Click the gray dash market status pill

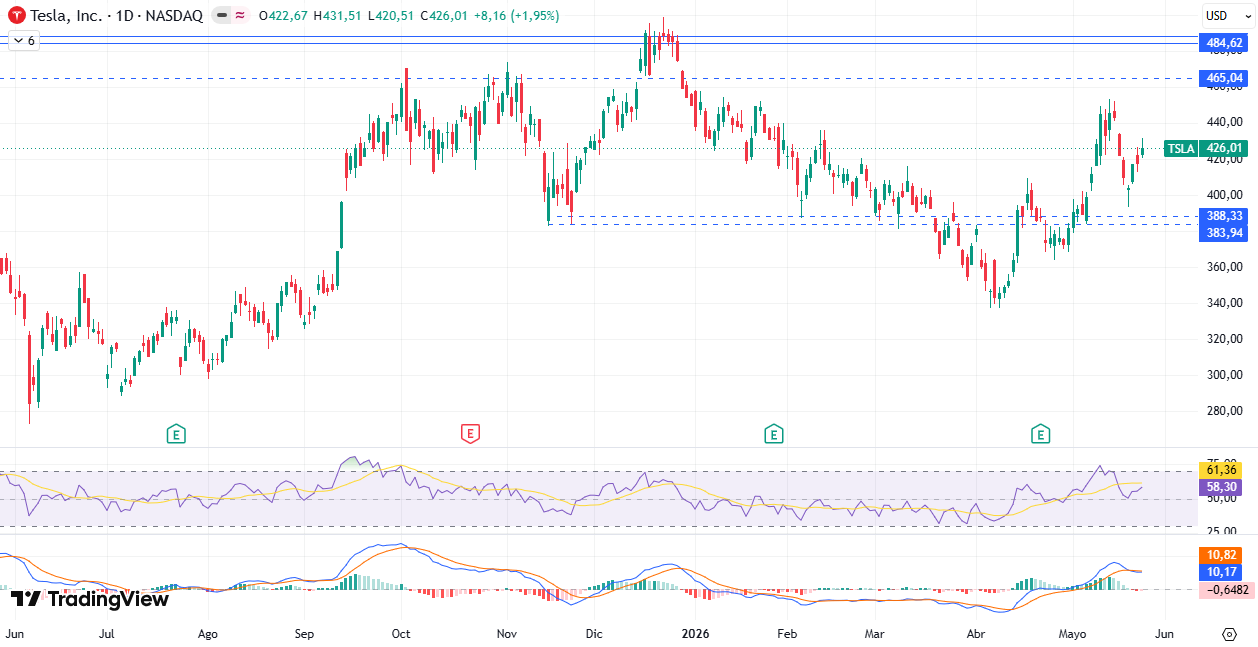point(220,16)
